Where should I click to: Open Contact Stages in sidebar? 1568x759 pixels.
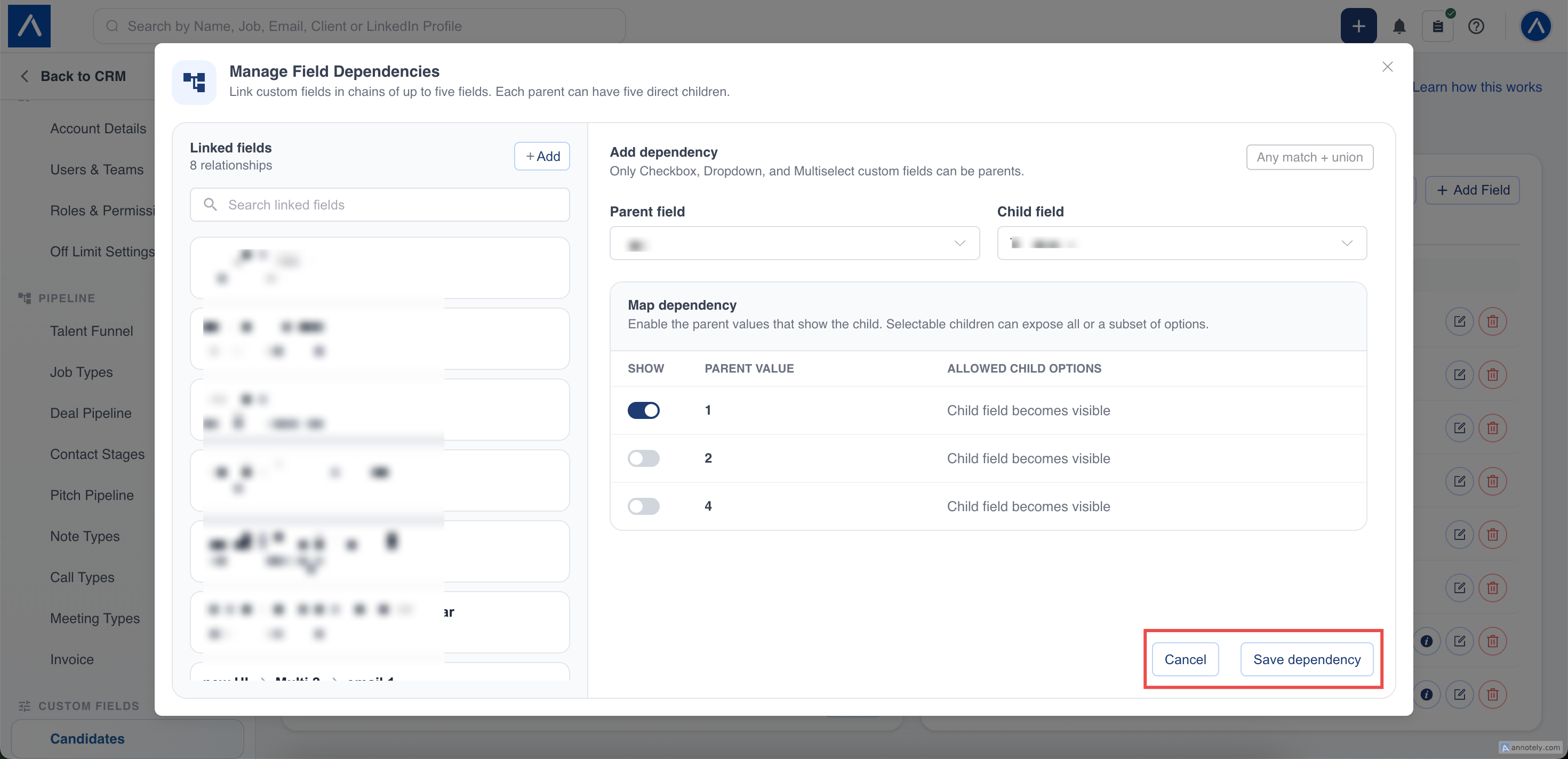[x=98, y=454]
